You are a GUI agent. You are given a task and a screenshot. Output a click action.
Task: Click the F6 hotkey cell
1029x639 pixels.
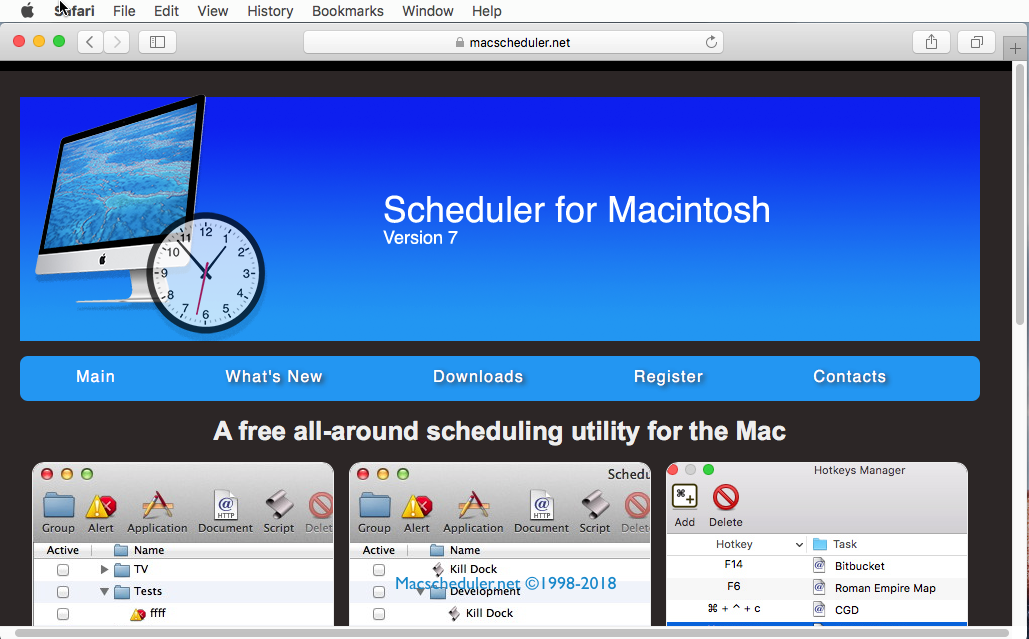[x=734, y=587]
